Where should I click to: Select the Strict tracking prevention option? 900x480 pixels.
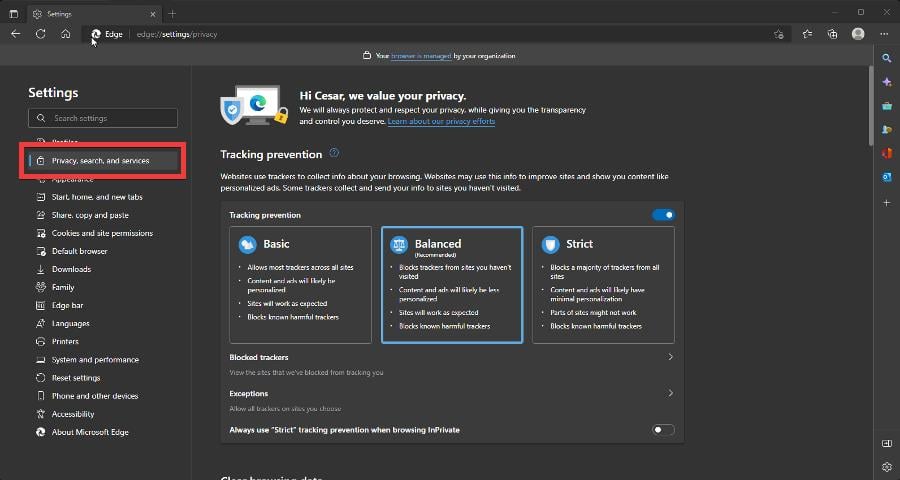tap(603, 285)
